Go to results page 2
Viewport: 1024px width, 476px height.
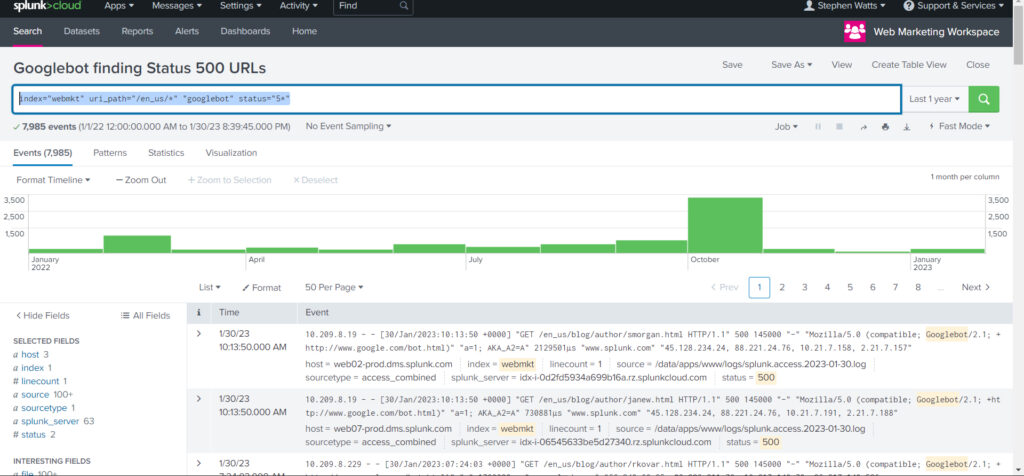pyautogui.click(x=782, y=287)
